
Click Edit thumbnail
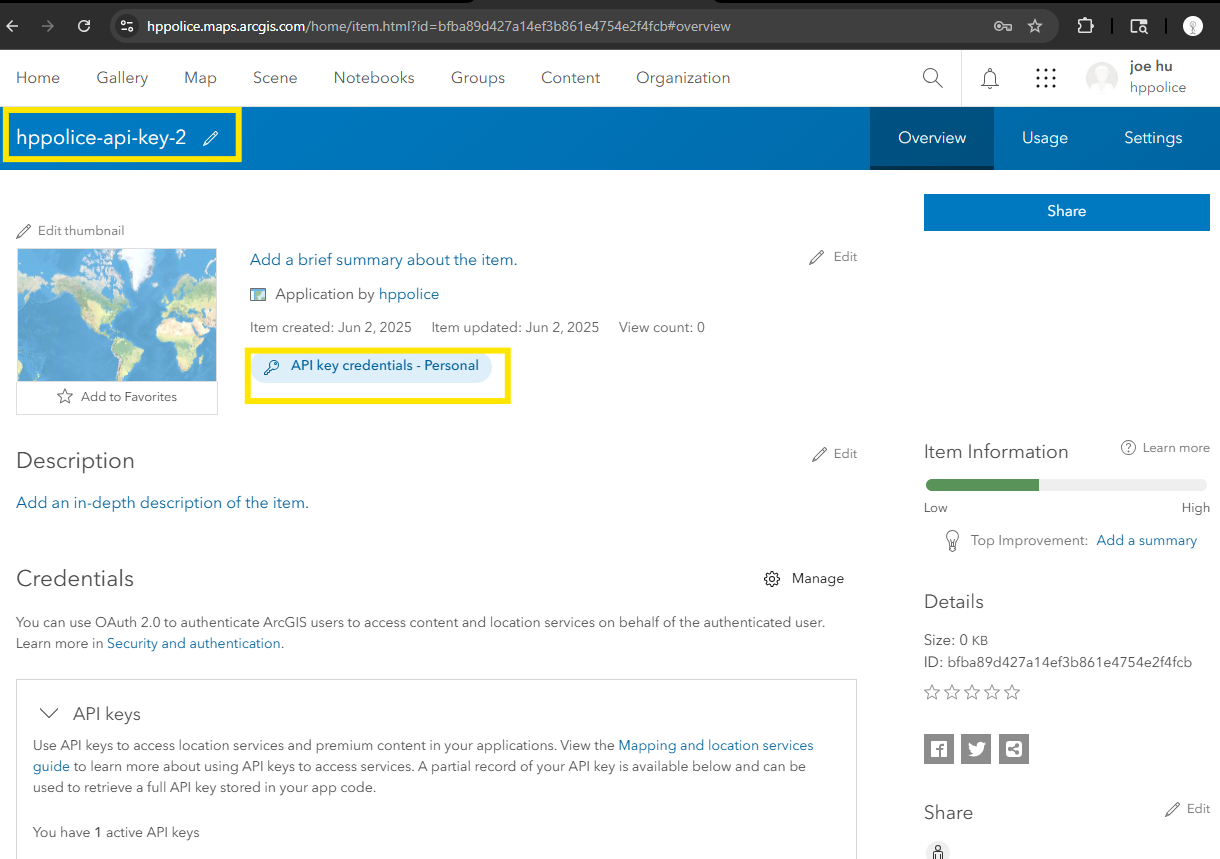(70, 230)
